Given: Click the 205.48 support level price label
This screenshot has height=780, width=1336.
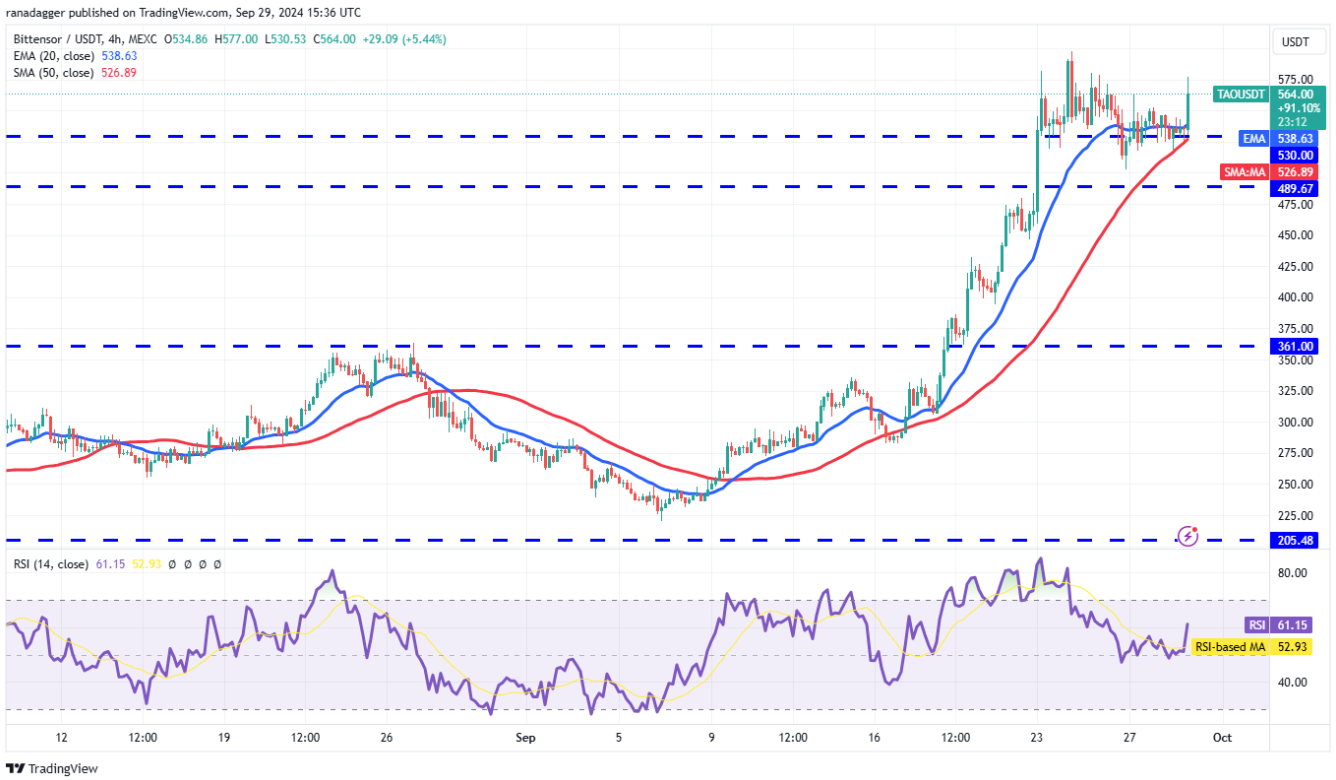Looking at the screenshot, I should click(1292, 538).
